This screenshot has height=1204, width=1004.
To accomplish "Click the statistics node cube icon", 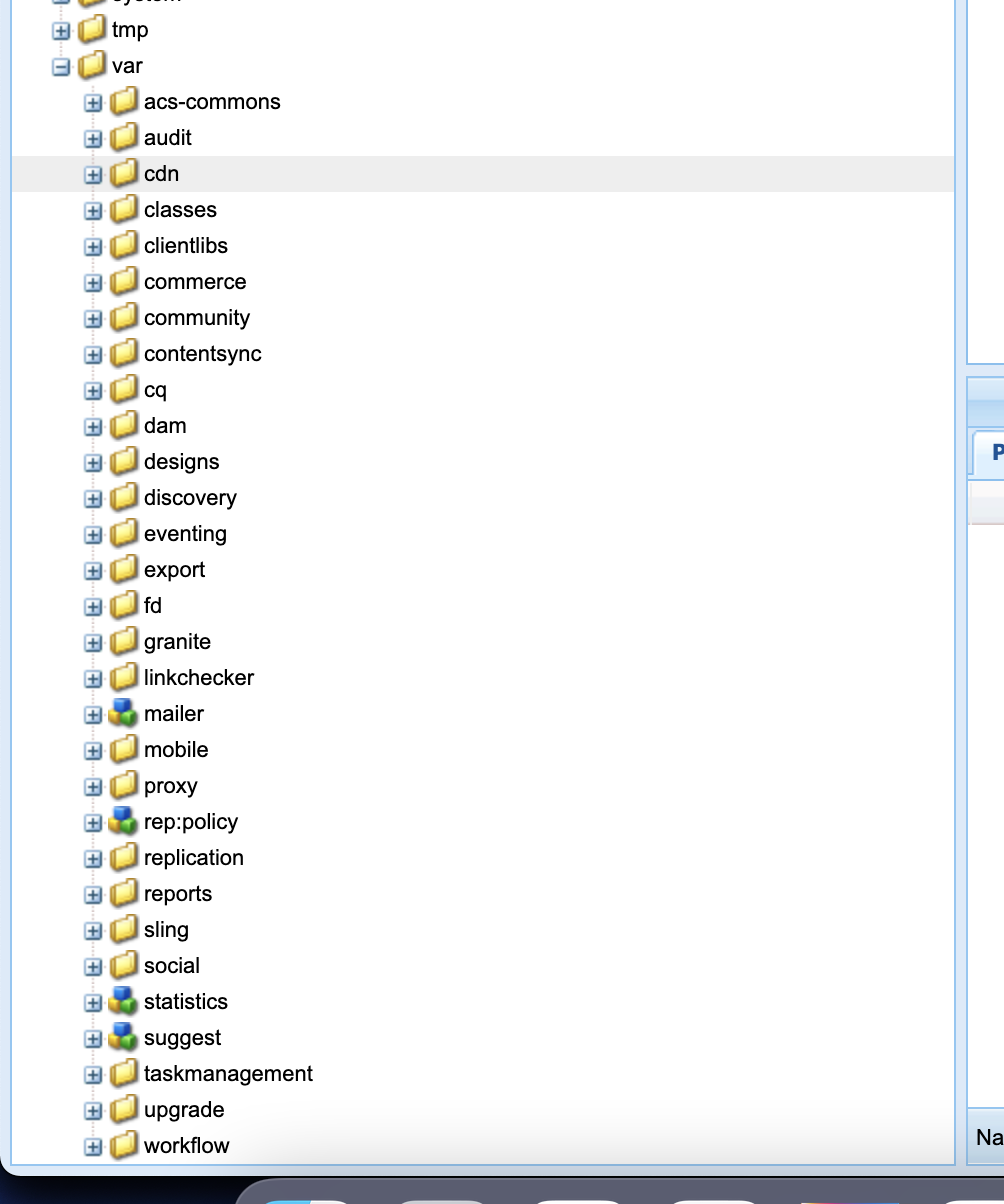I will pos(123,1002).
